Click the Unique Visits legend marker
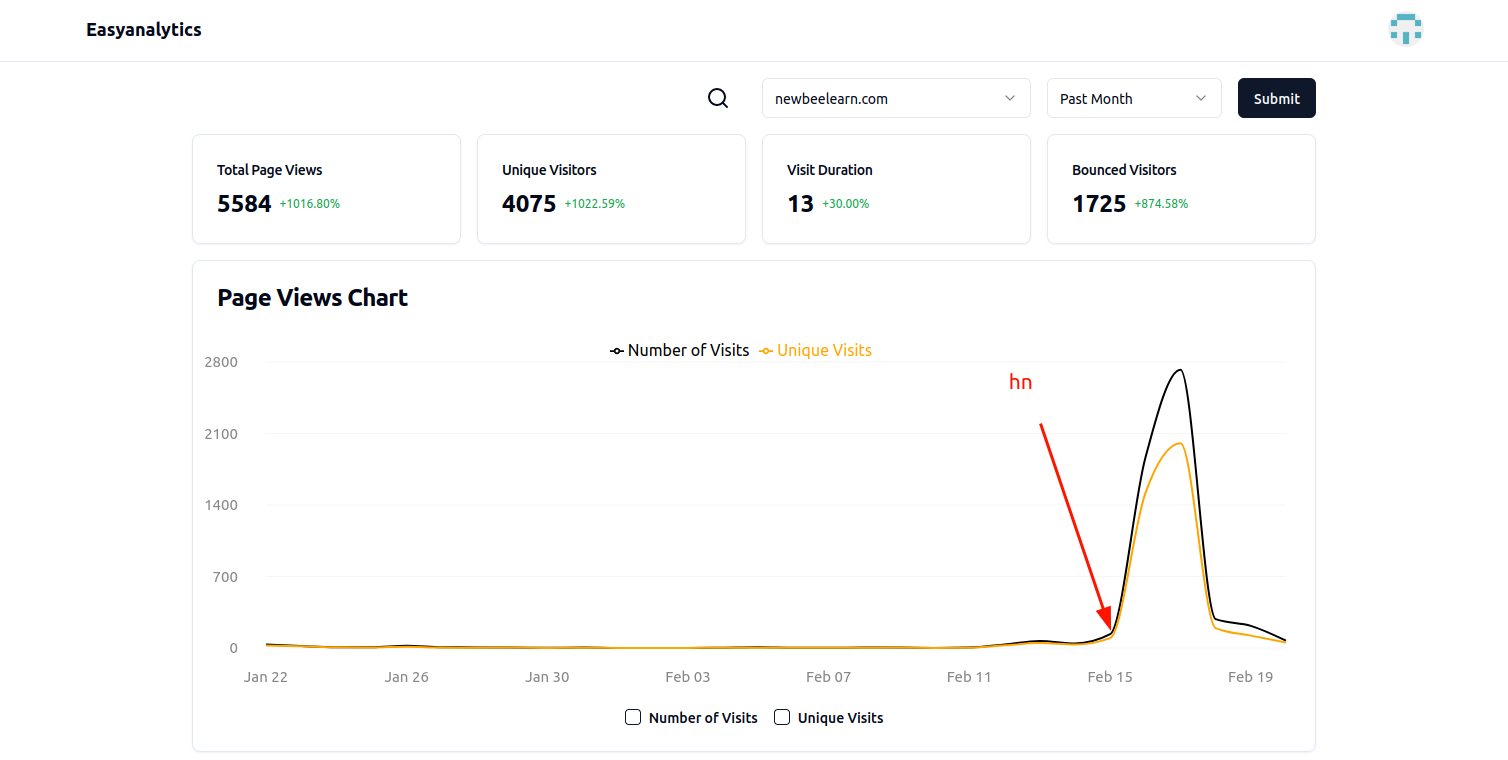The image size is (1508, 760). [766, 350]
